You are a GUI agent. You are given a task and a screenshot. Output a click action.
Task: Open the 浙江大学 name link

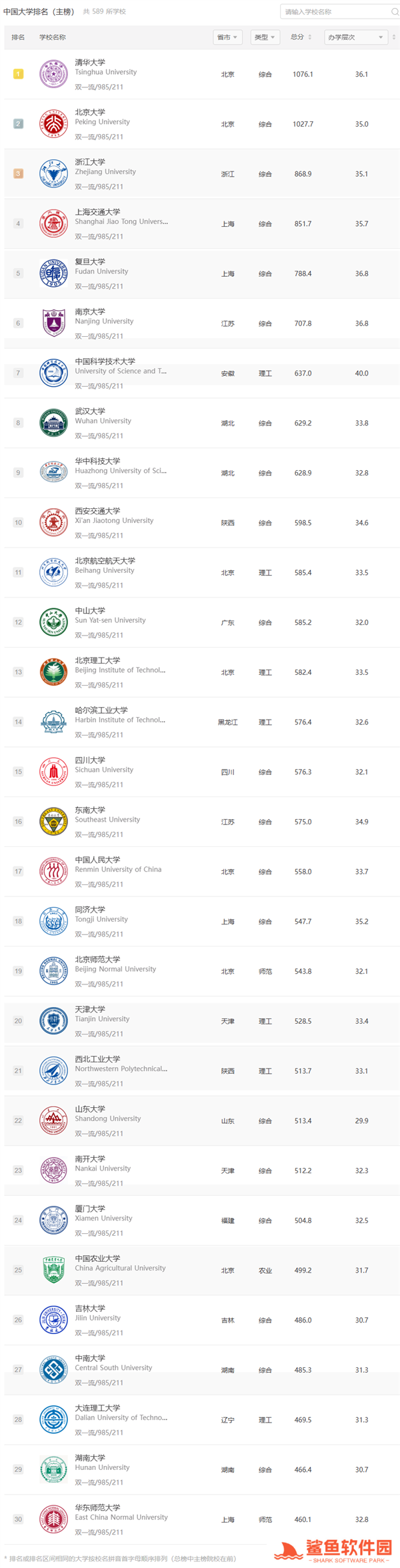pyautogui.click(x=90, y=162)
